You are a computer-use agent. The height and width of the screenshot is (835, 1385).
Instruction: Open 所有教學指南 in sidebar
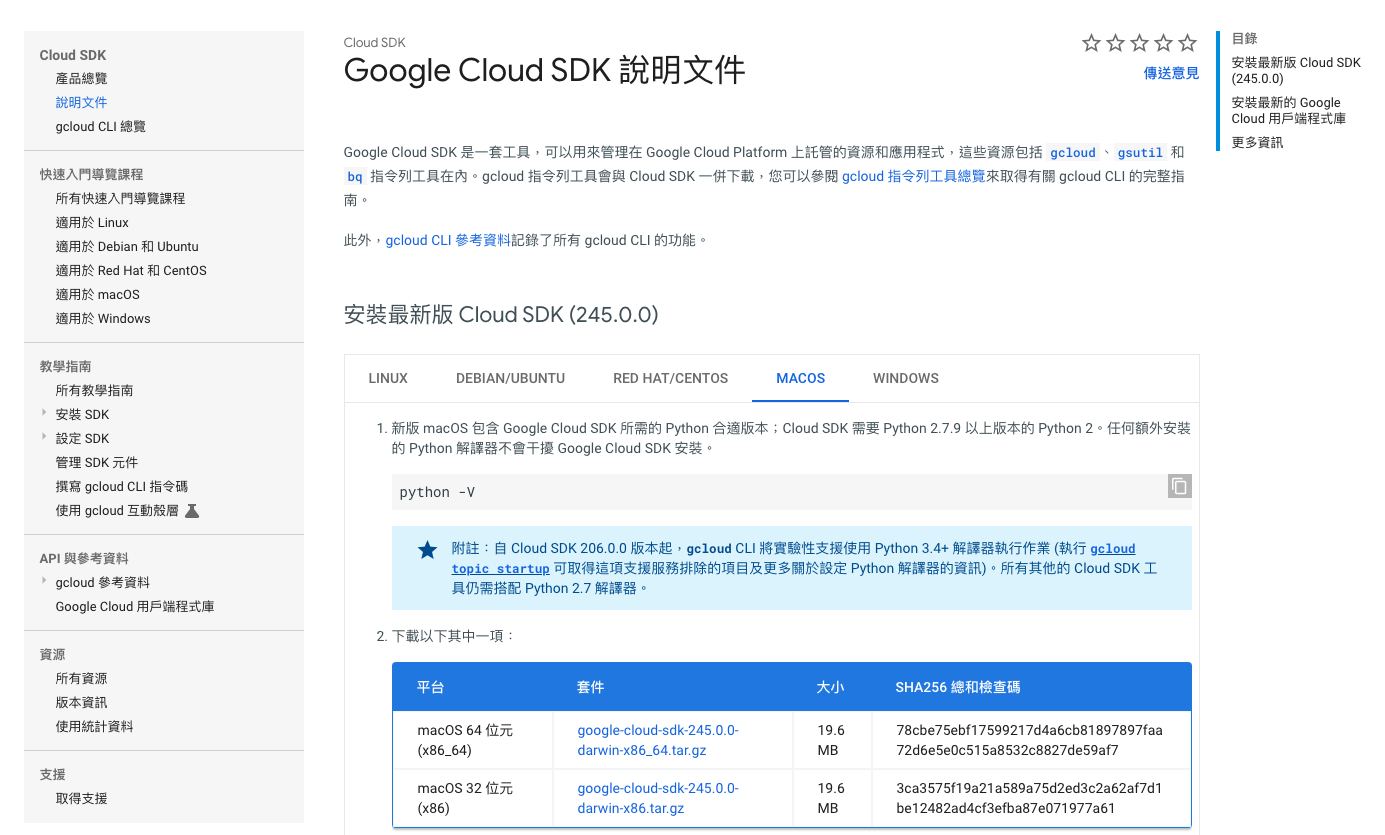pos(94,391)
